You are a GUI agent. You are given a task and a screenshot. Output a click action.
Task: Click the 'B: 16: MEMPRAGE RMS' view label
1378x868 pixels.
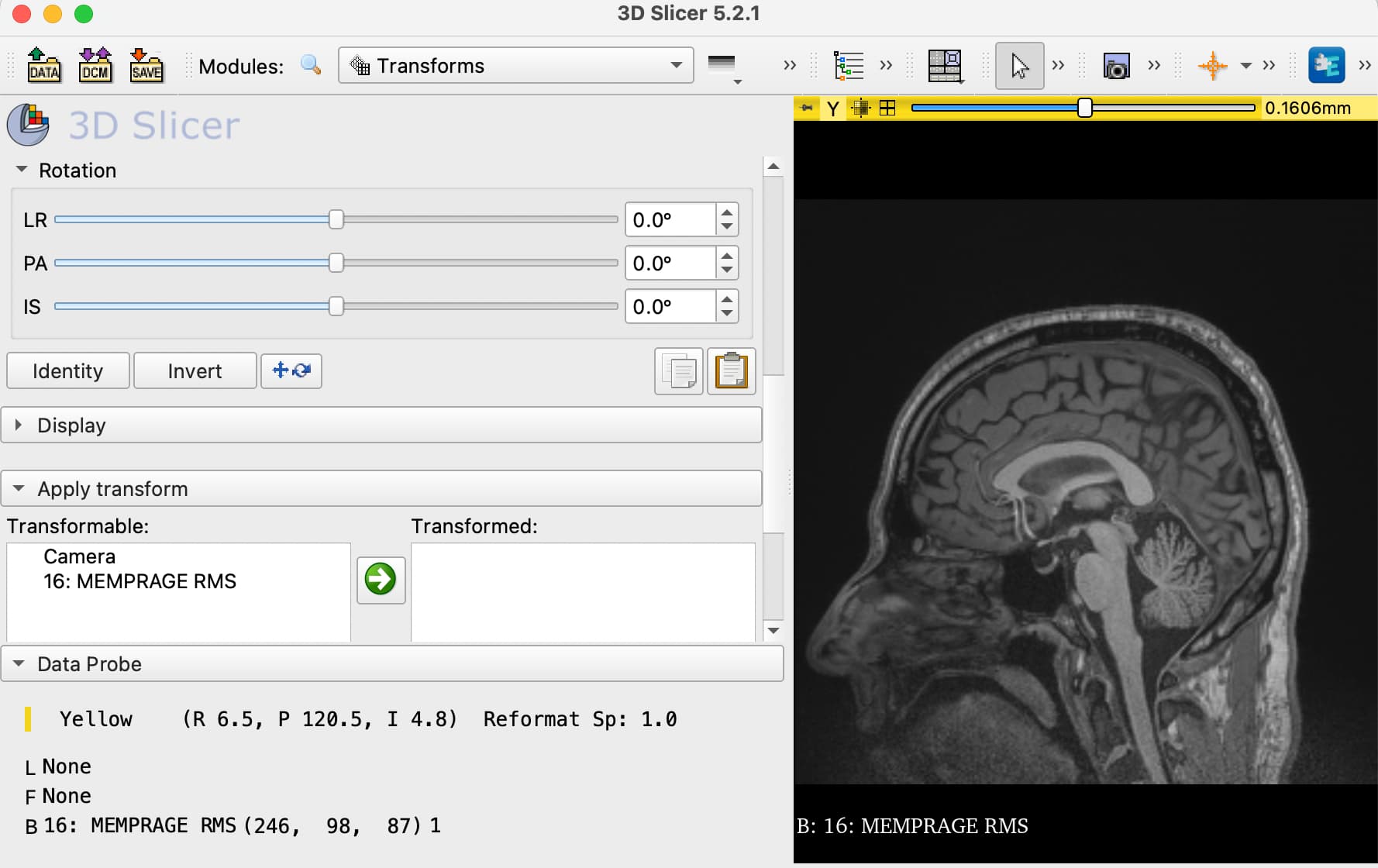pyautogui.click(x=912, y=825)
